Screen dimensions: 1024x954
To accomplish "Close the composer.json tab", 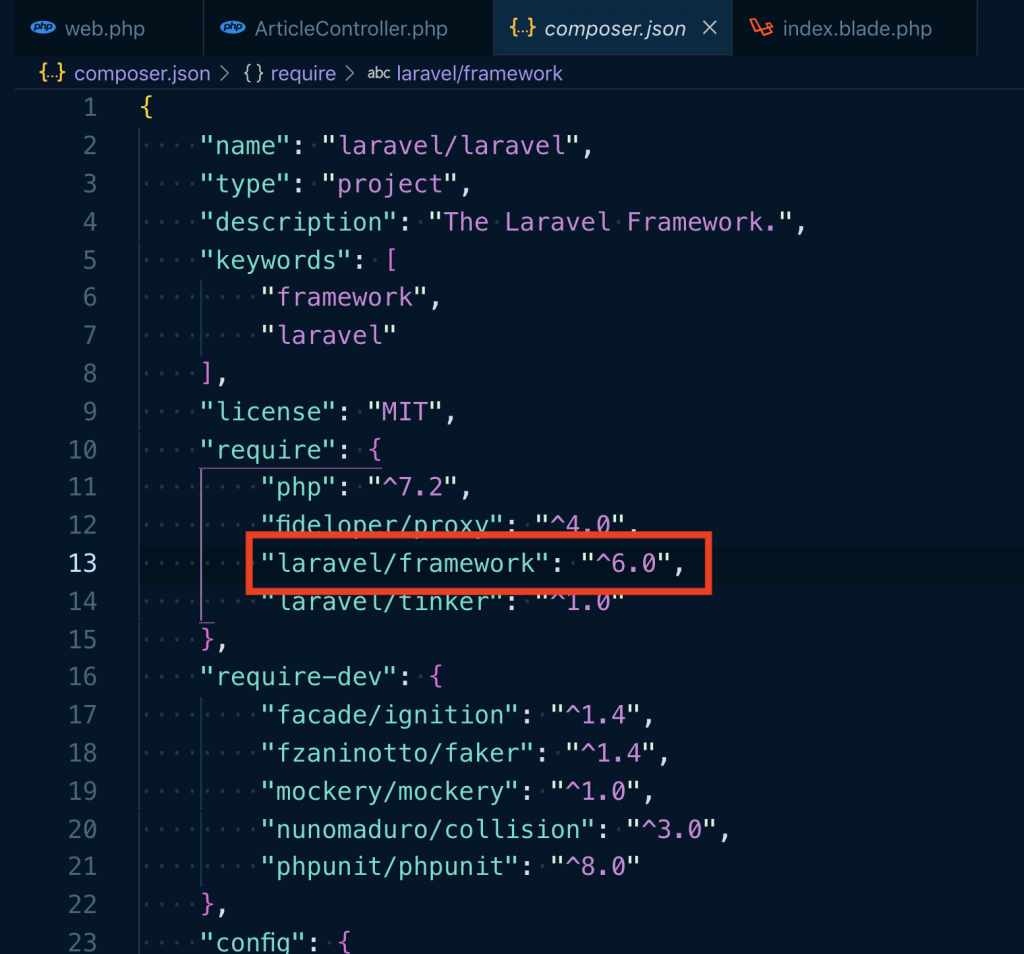I will click(x=710, y=27).
